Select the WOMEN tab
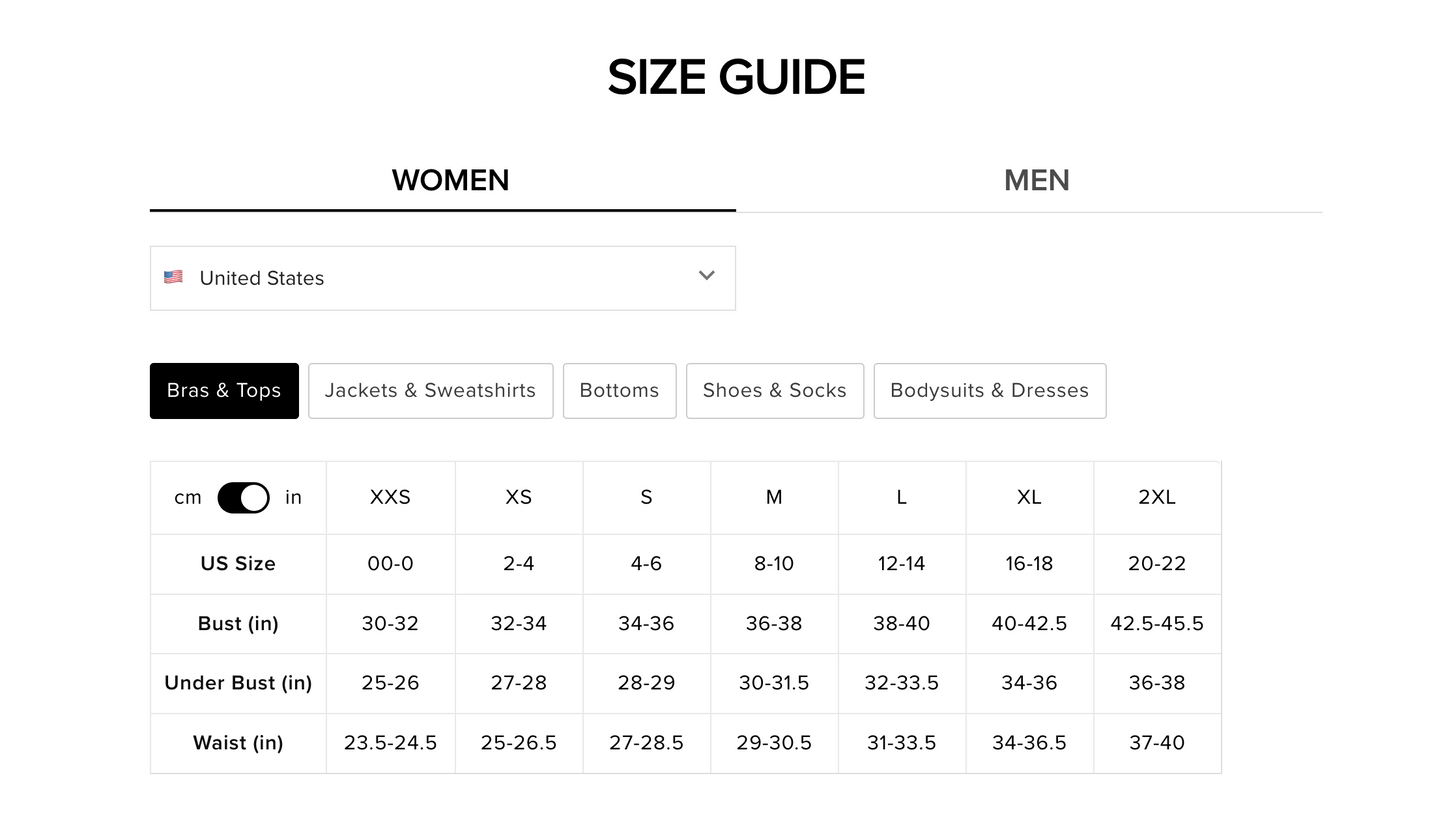Viewport: 1445px width, 838px height. click(450, 180)
